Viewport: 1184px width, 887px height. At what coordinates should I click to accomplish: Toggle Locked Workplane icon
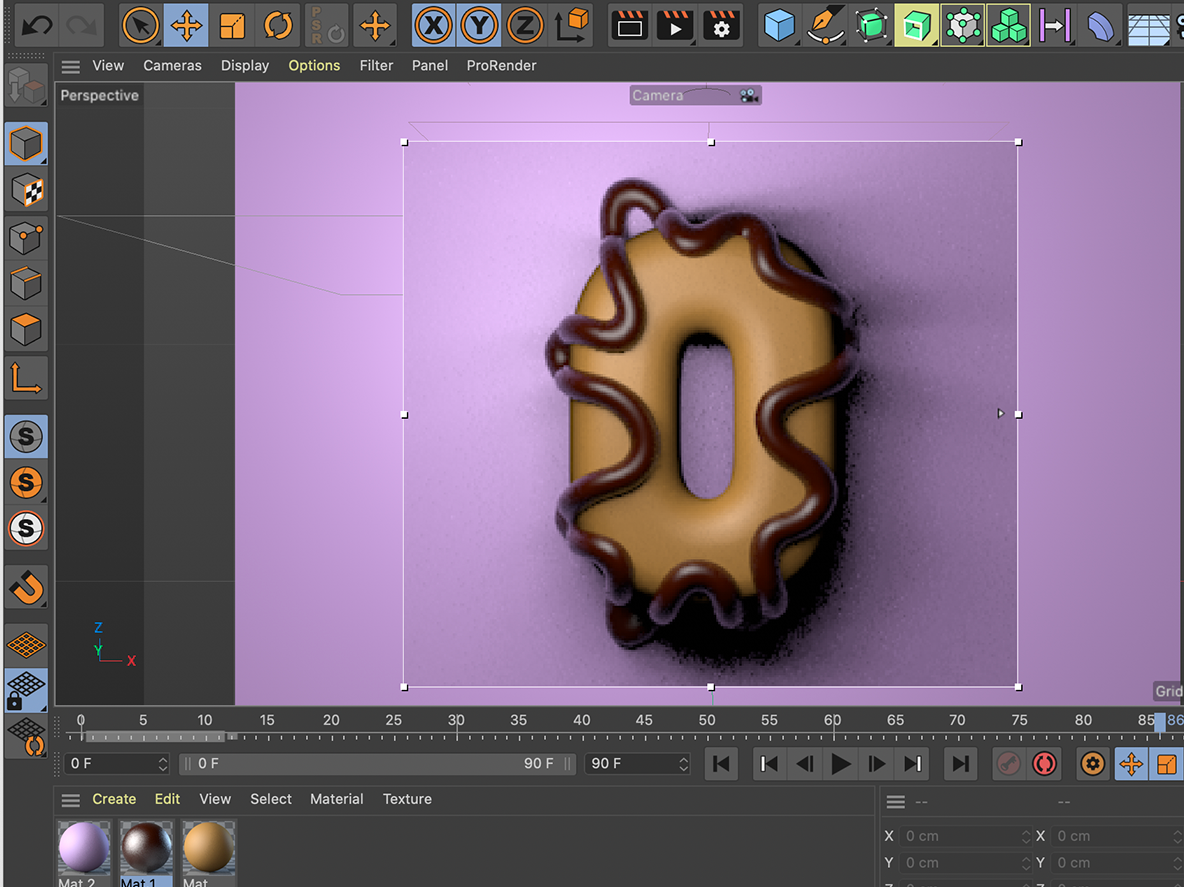(26, 690)
